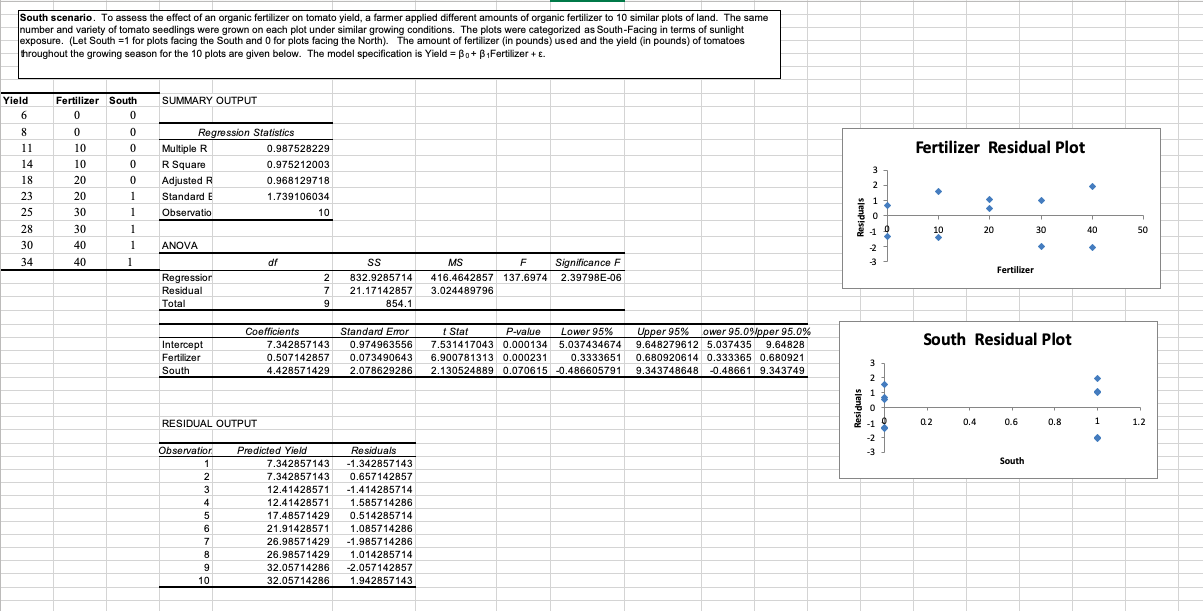Select residual value 1.942857143
Screen dimensions: 1203x611
[x=379, y=580]
